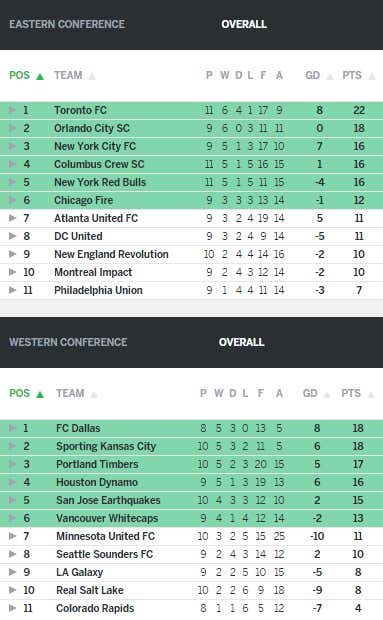
Task: Sort Western Conference by POS arrow
Action: point(40,394)
